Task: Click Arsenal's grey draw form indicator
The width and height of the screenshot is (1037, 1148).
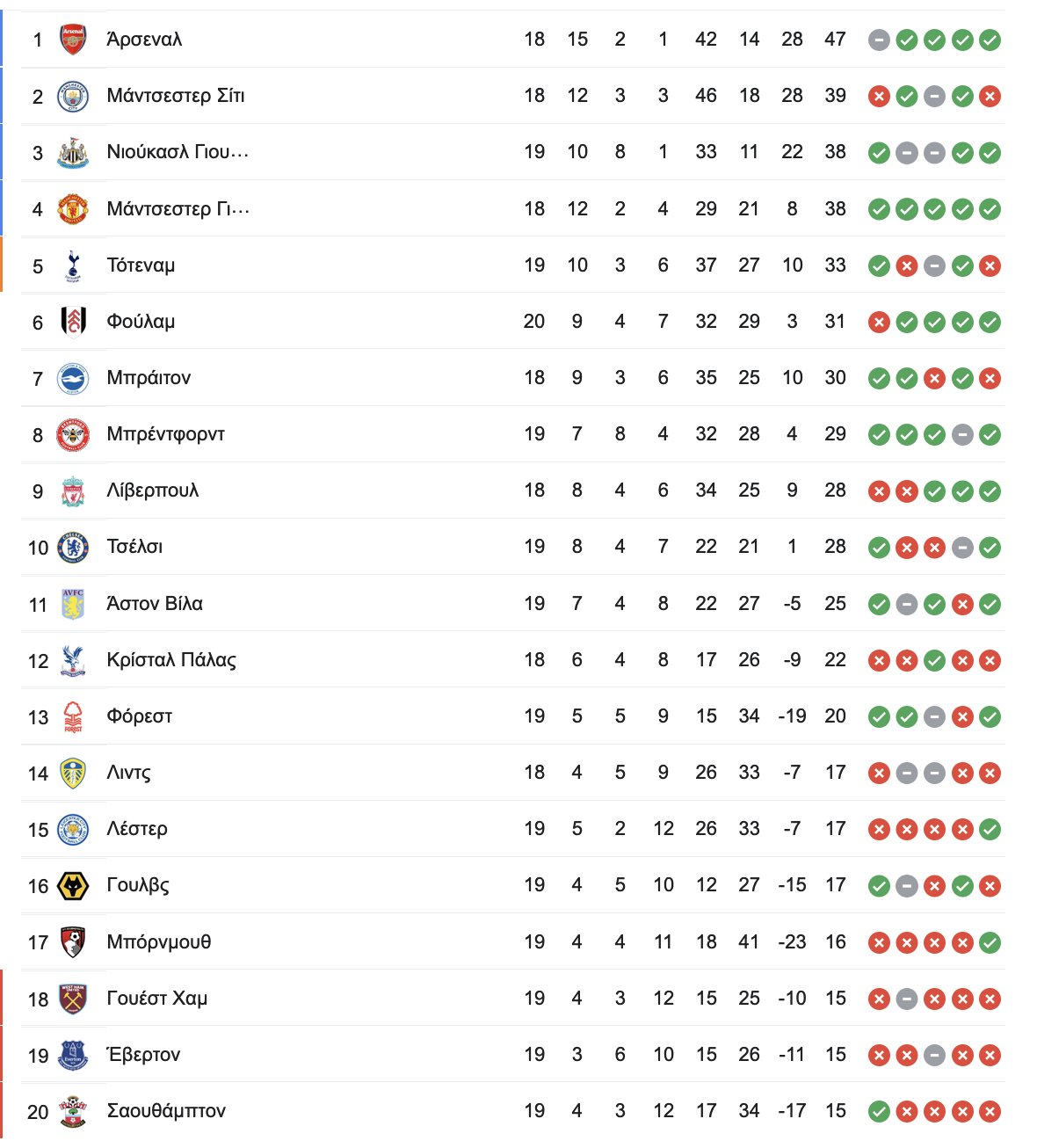Action: [879, 40]
